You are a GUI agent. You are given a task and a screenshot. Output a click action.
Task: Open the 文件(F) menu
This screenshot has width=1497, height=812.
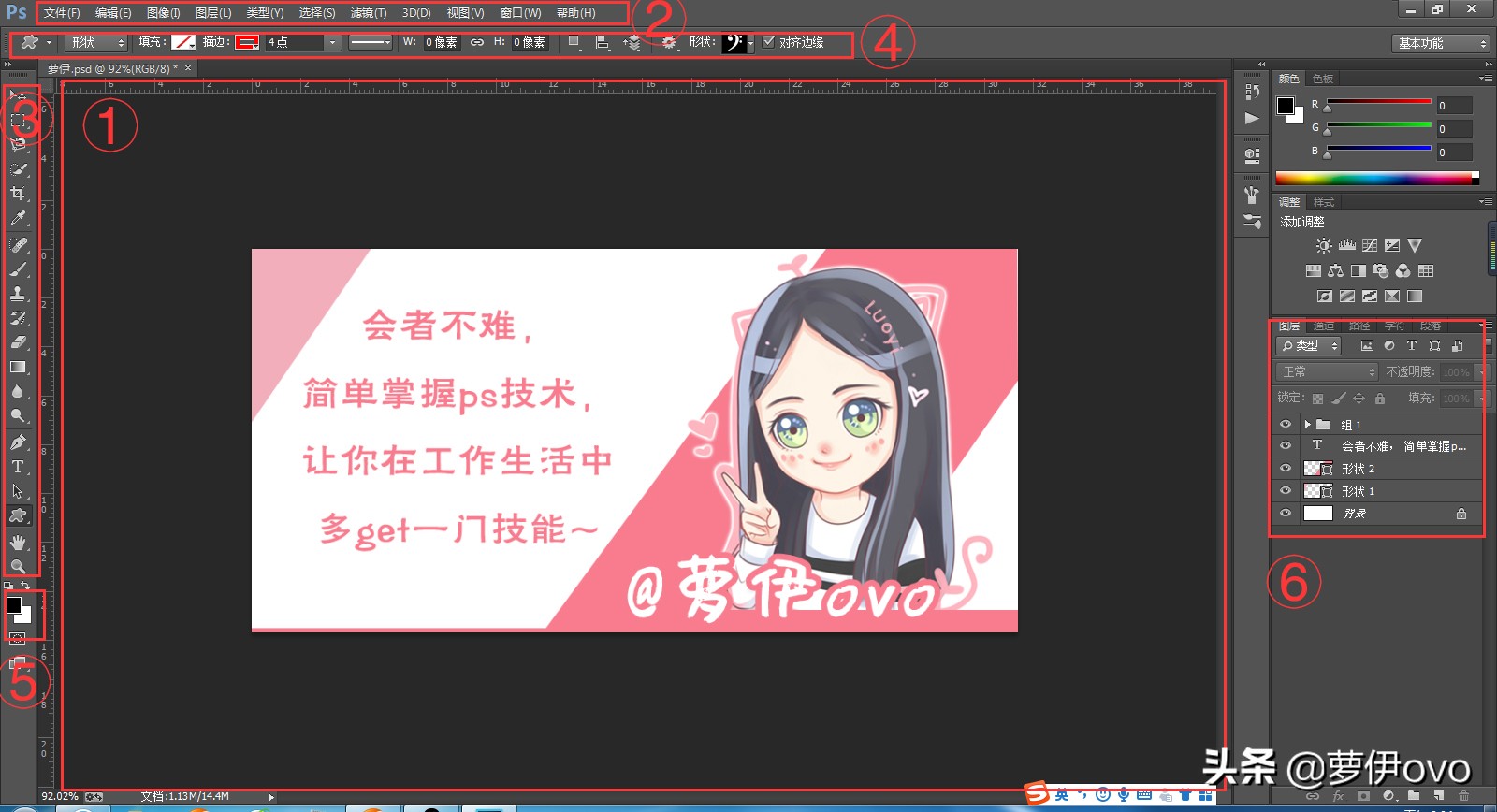tap(62, 13)
